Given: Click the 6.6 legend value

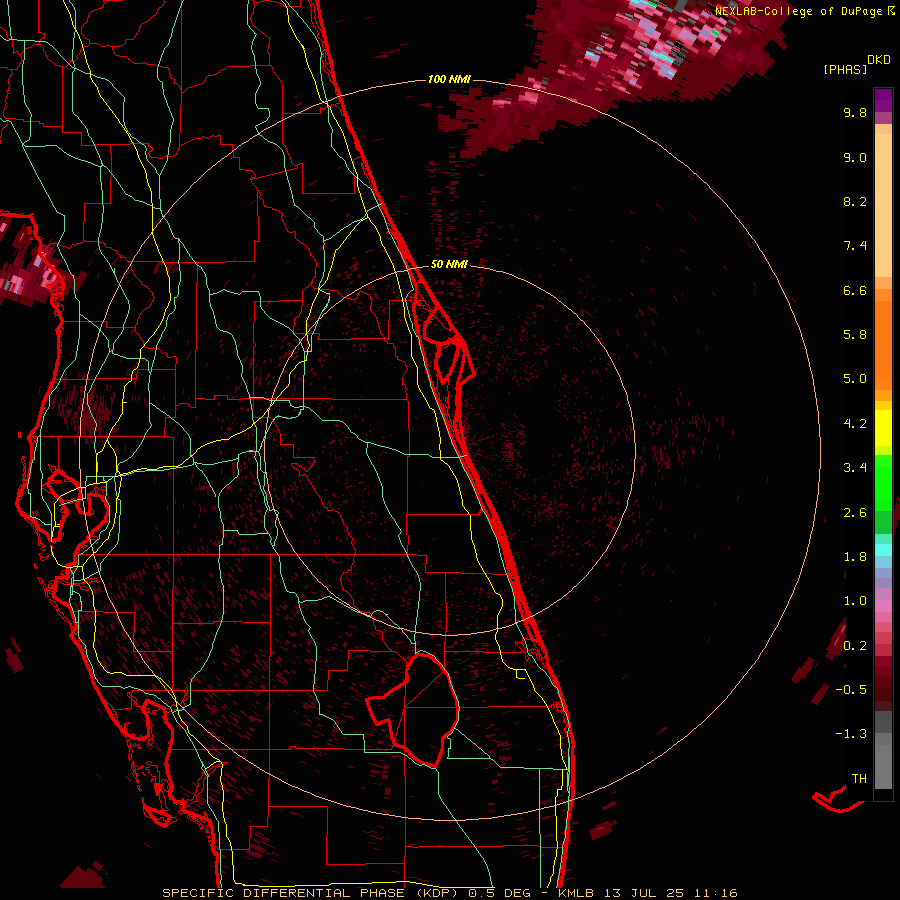Looking at the screenshot, I should tap(855, 290).
